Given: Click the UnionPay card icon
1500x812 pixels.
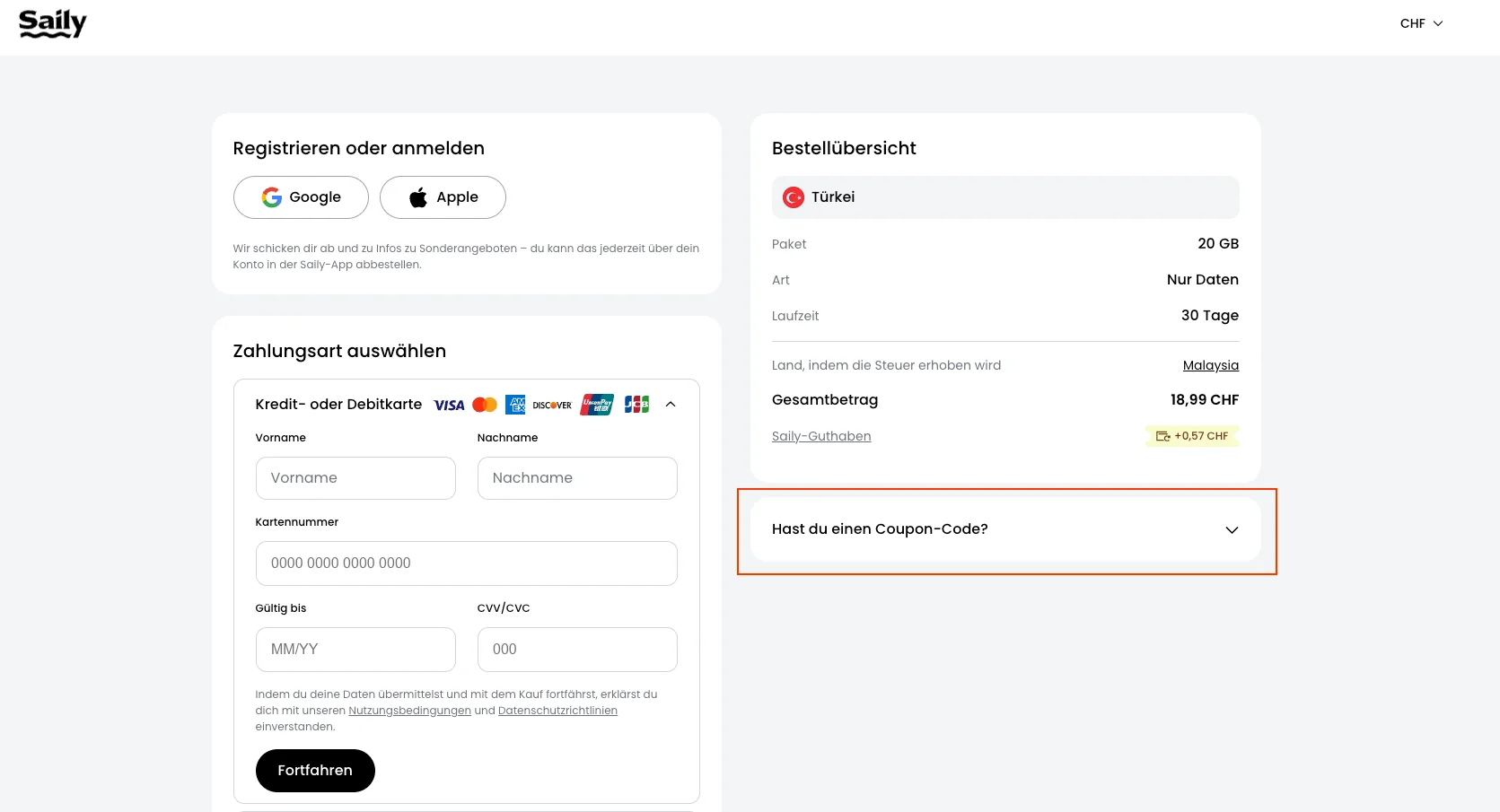Looking at the screenshot, I should pyautogui.click(x=597, y=405).
